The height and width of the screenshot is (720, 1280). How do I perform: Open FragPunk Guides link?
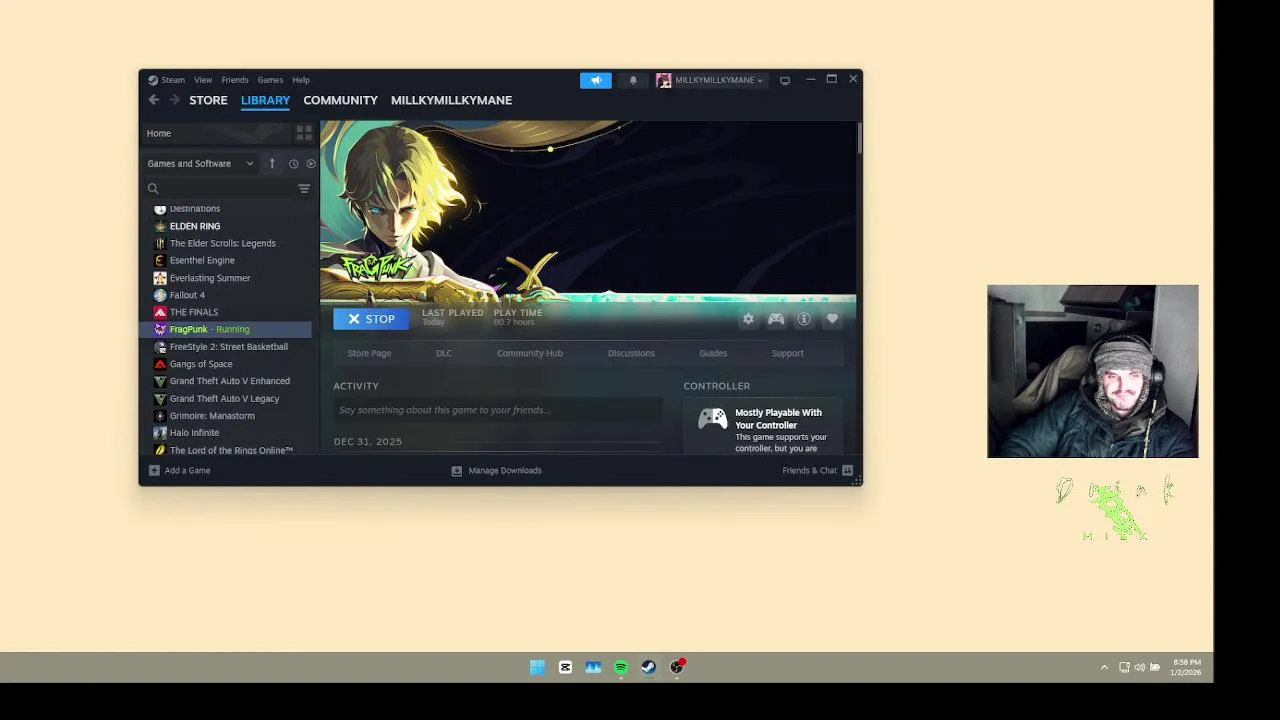click(x=713, y=353)
